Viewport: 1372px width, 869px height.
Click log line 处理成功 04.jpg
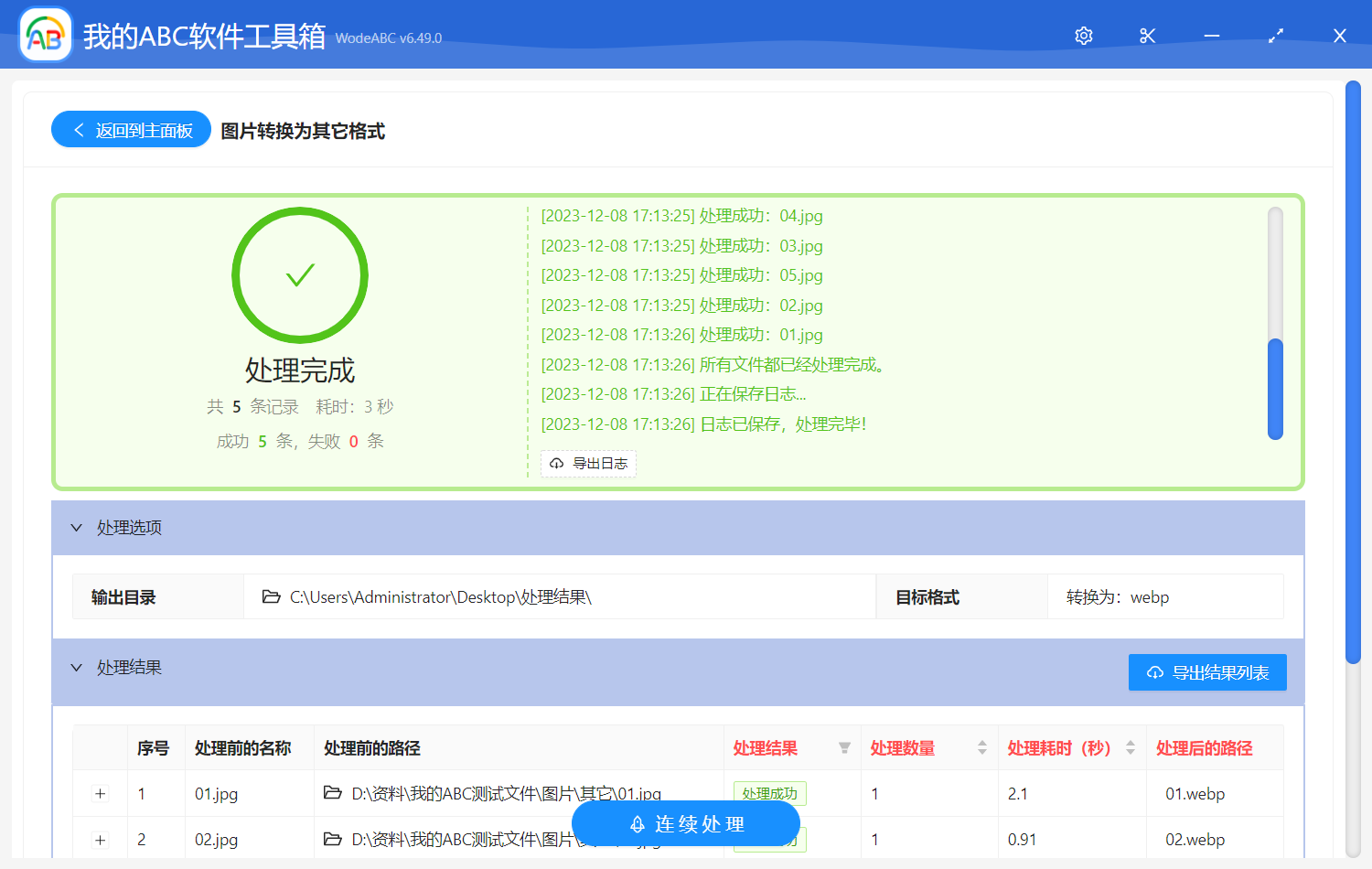tap(681, 216)
